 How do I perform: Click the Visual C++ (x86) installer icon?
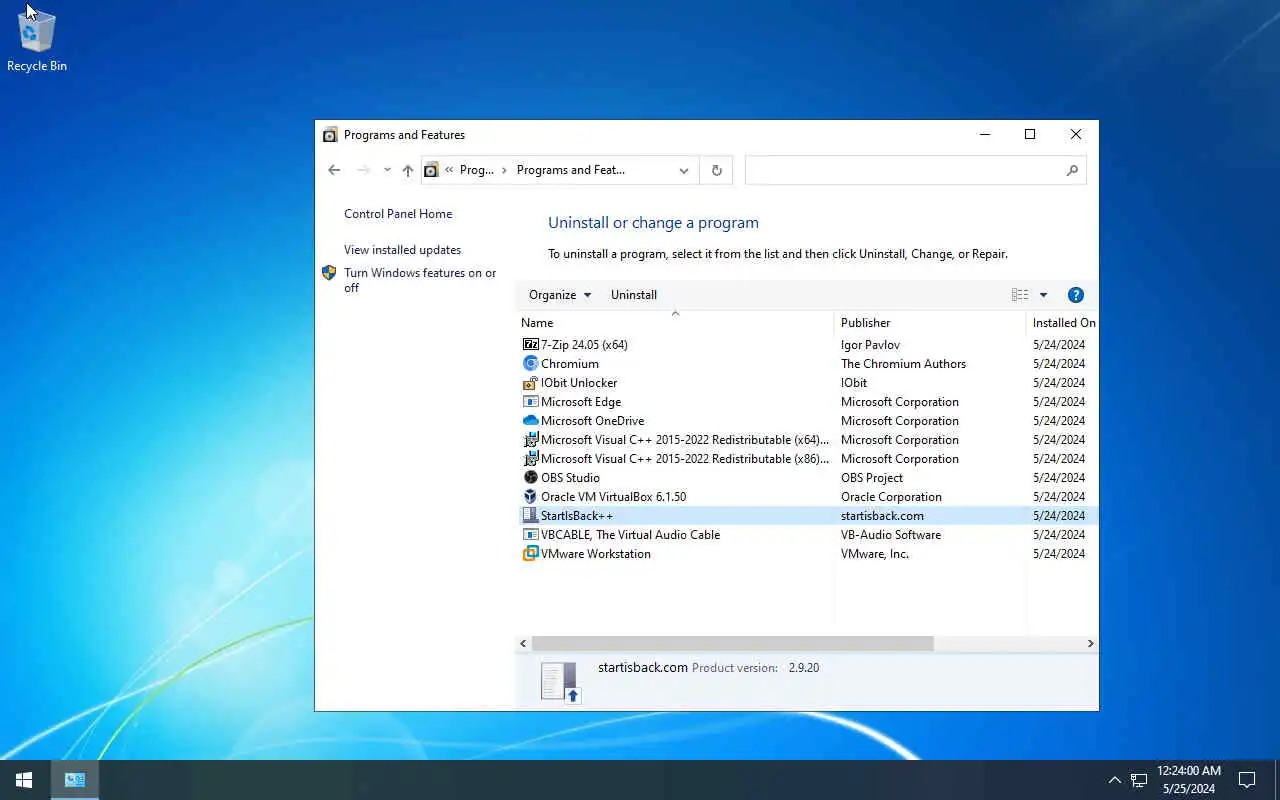(530, 459)
